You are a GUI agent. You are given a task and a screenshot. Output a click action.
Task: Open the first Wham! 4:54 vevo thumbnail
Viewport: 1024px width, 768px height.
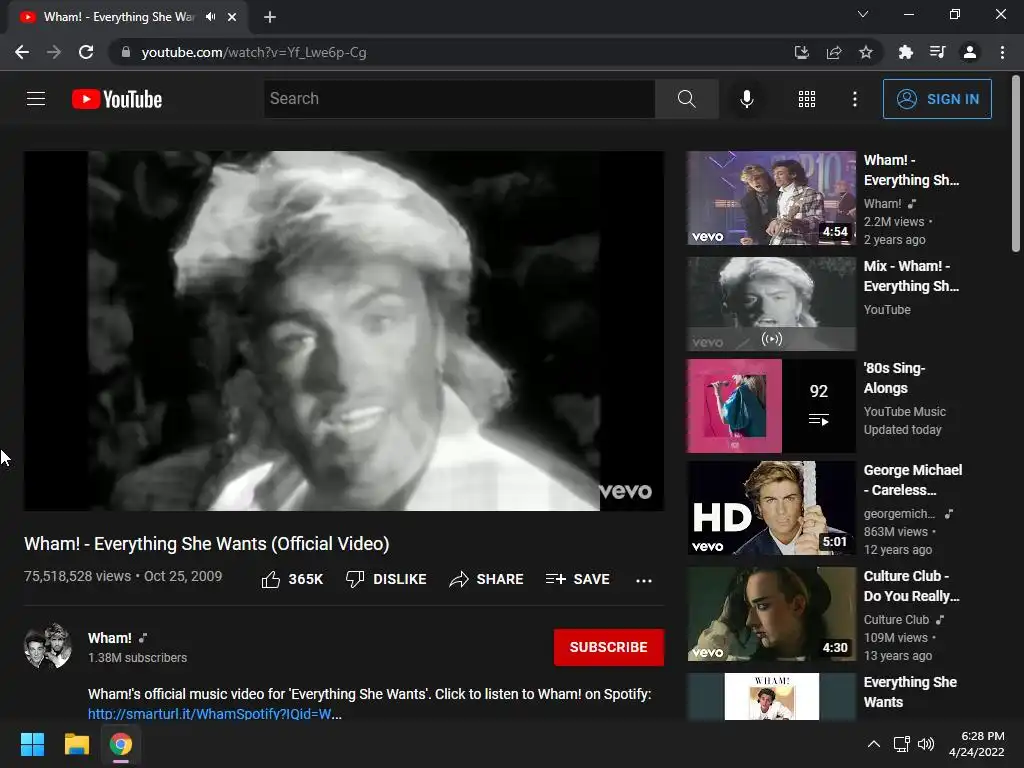pyautogui.click(x=771, y=198)
